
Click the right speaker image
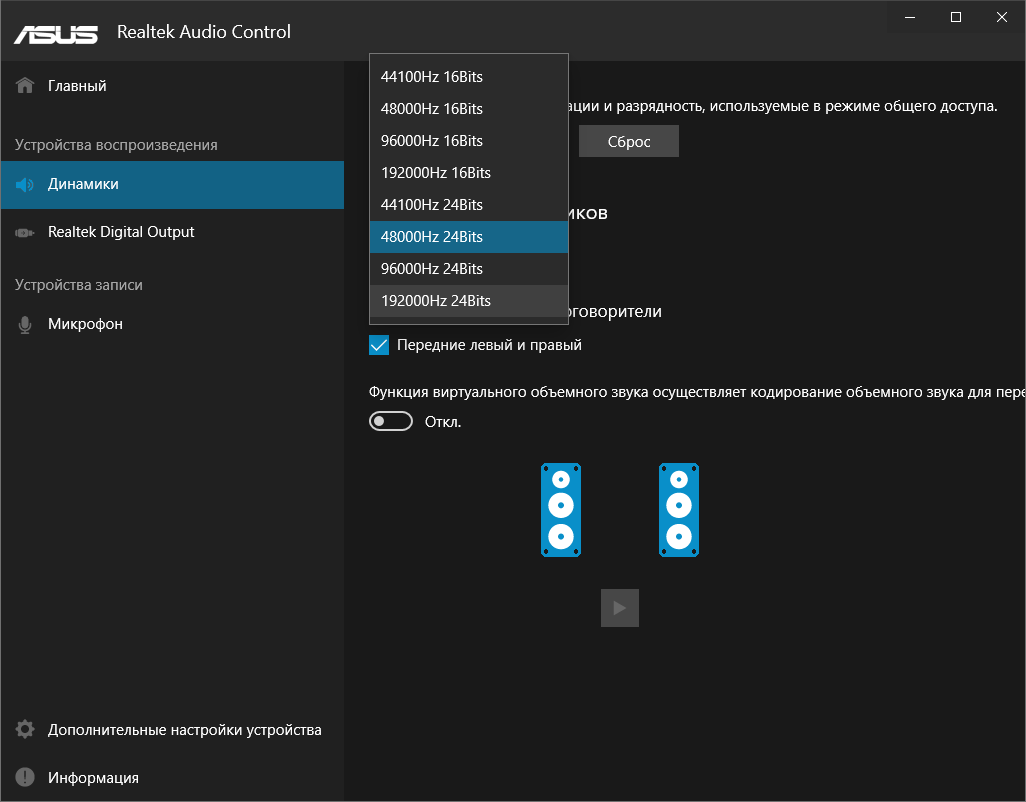click(x=679, y=510)
